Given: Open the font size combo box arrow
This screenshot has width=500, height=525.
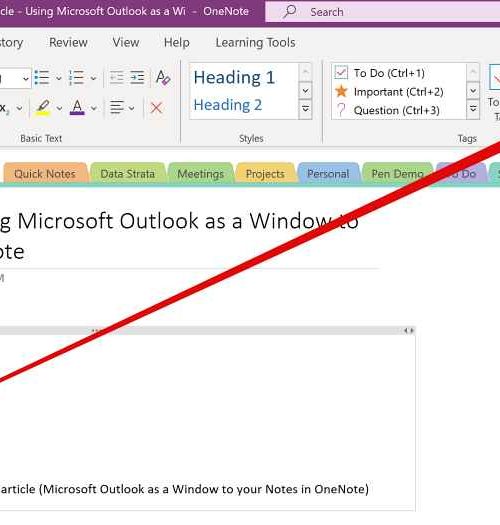Looking at the screenshot, I should [x=25, y=79].
